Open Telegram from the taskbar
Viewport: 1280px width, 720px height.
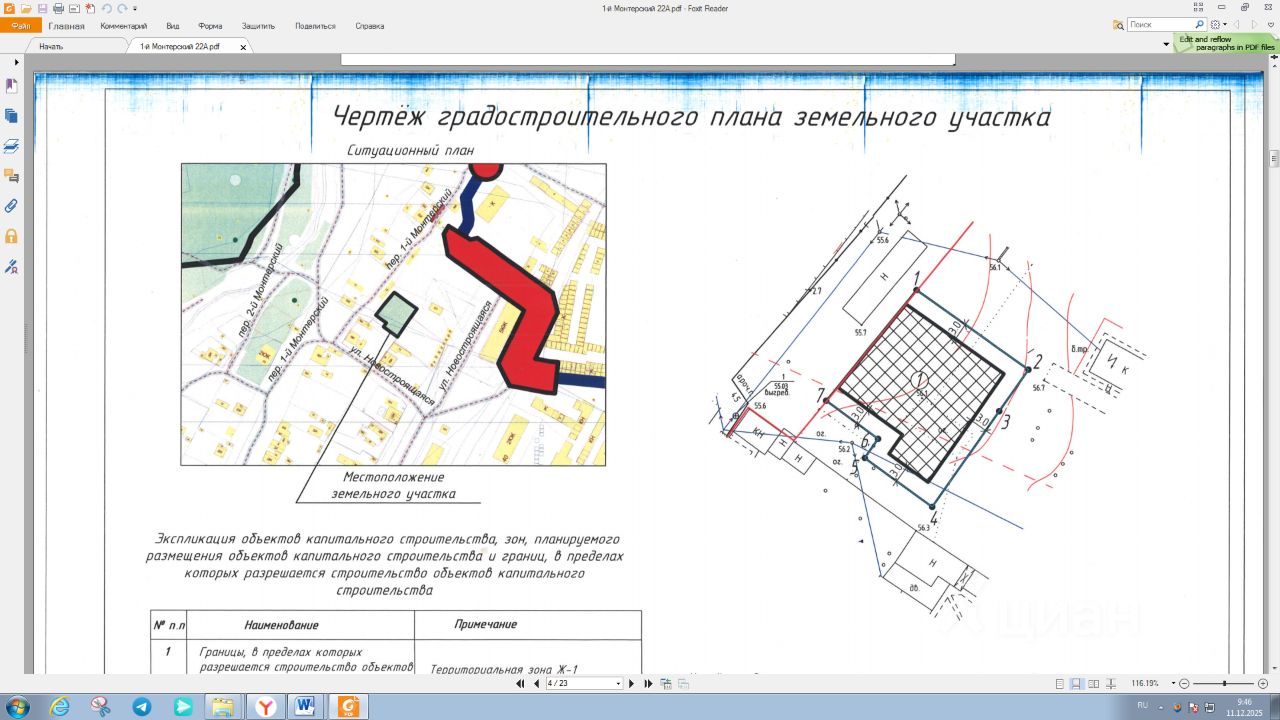click(x=142, y=707)
